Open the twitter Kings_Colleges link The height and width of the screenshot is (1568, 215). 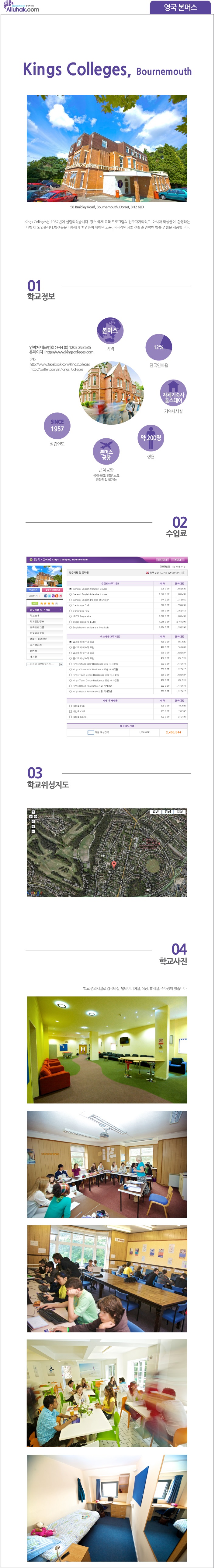[57, 370]
